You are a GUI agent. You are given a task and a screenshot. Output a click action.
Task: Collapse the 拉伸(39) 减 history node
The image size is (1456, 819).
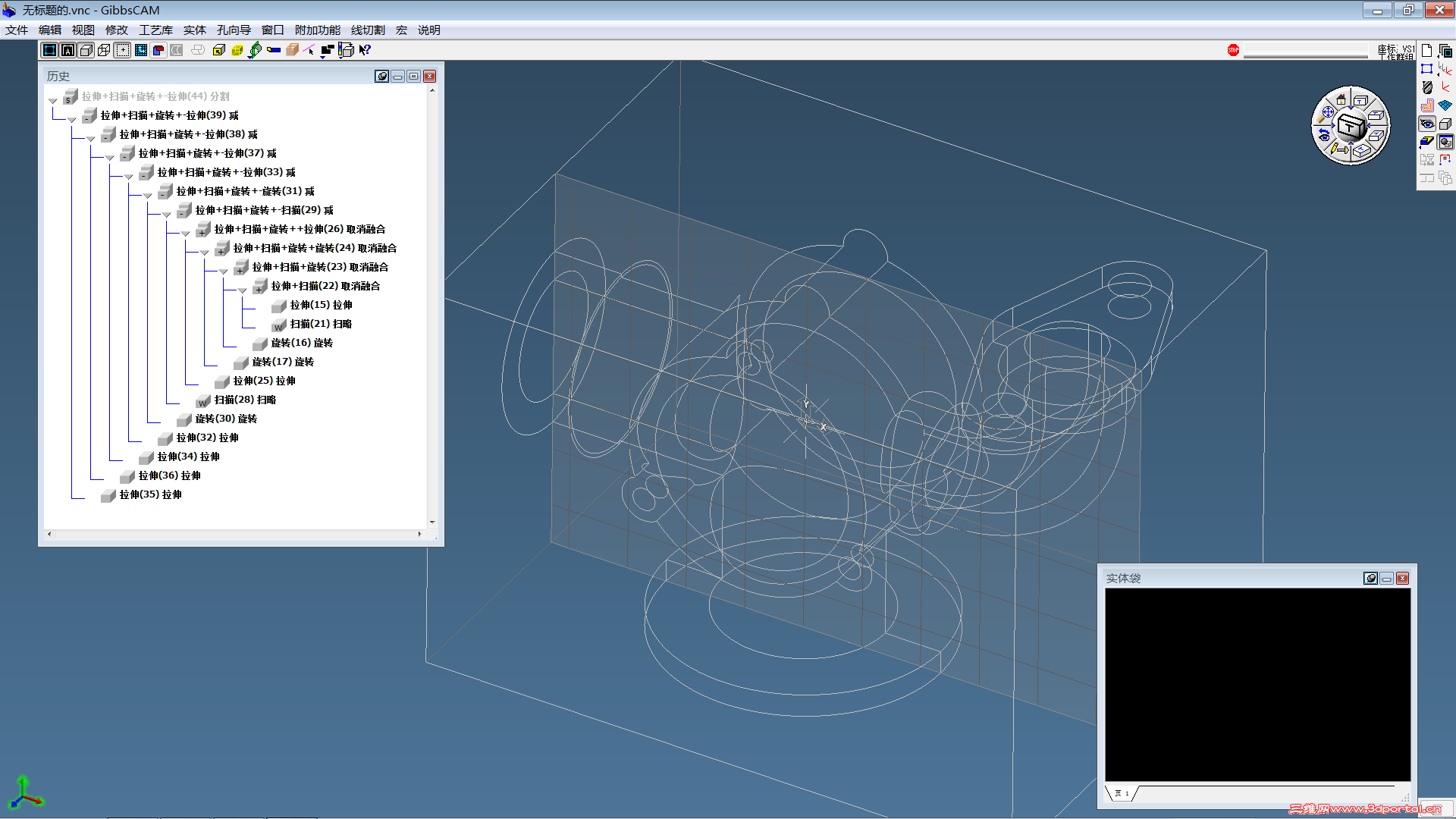click(x=72, y=120)
